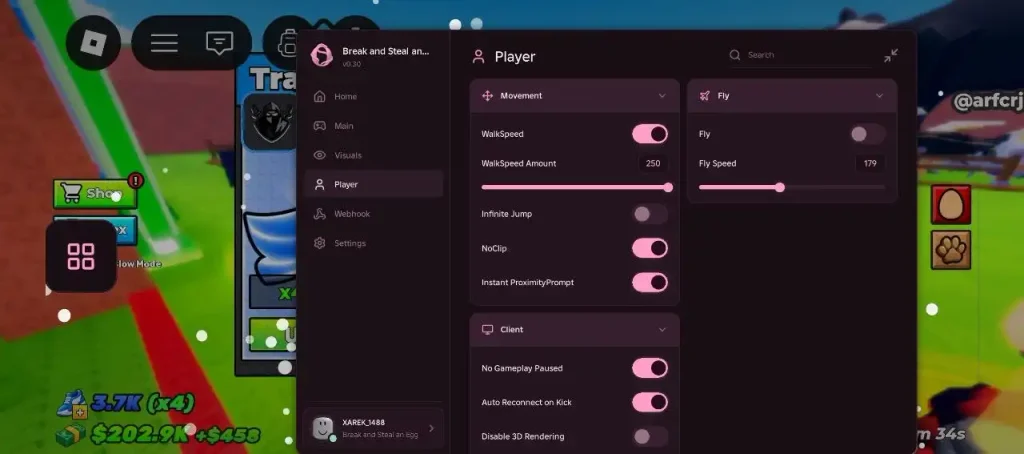Toggle No Gameplay Paused off
The image size is (1024, 454).
point(650,368)
